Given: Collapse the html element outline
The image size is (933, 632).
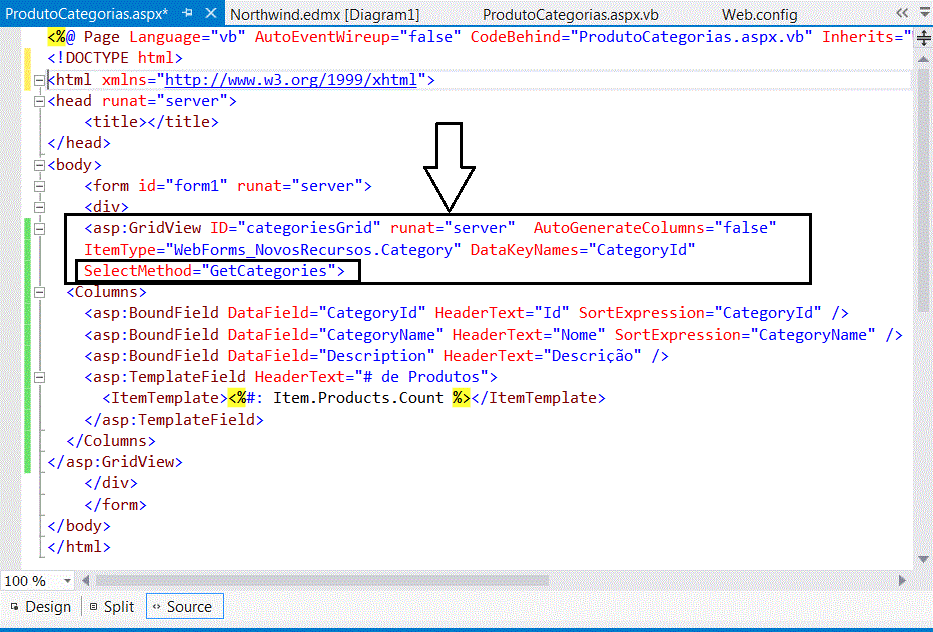Looking at the screenshot, I should pyautogui.click(x=39, y=80).
